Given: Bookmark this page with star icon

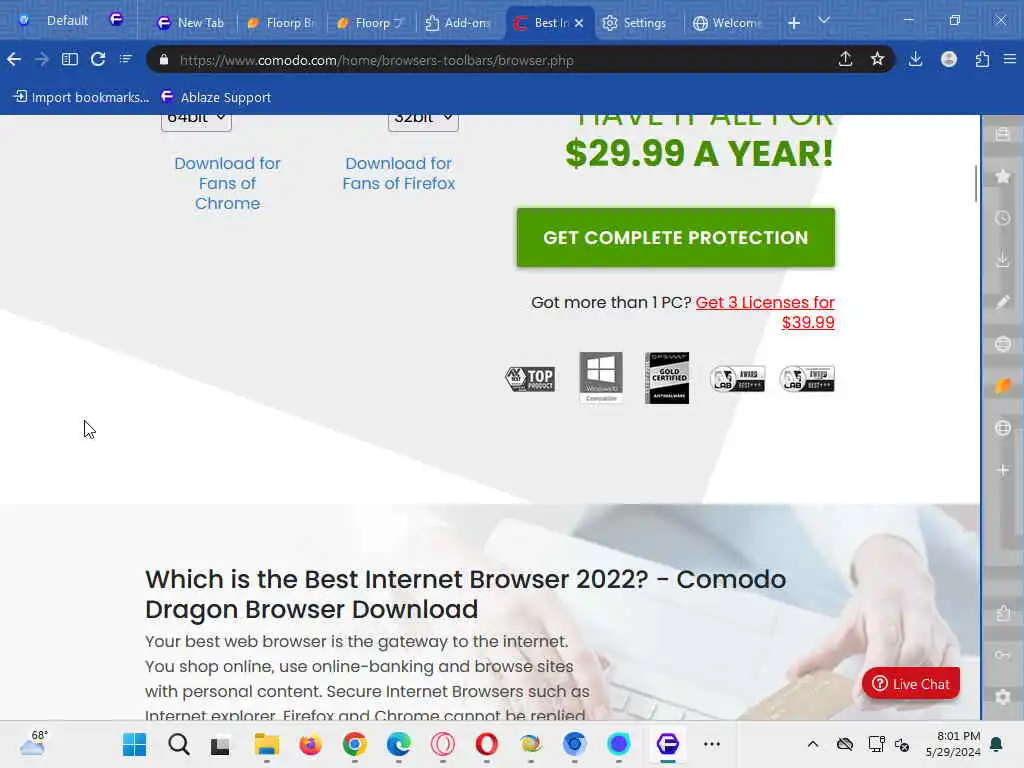Looking at the screenshot, I should click(x=877, y=59).
